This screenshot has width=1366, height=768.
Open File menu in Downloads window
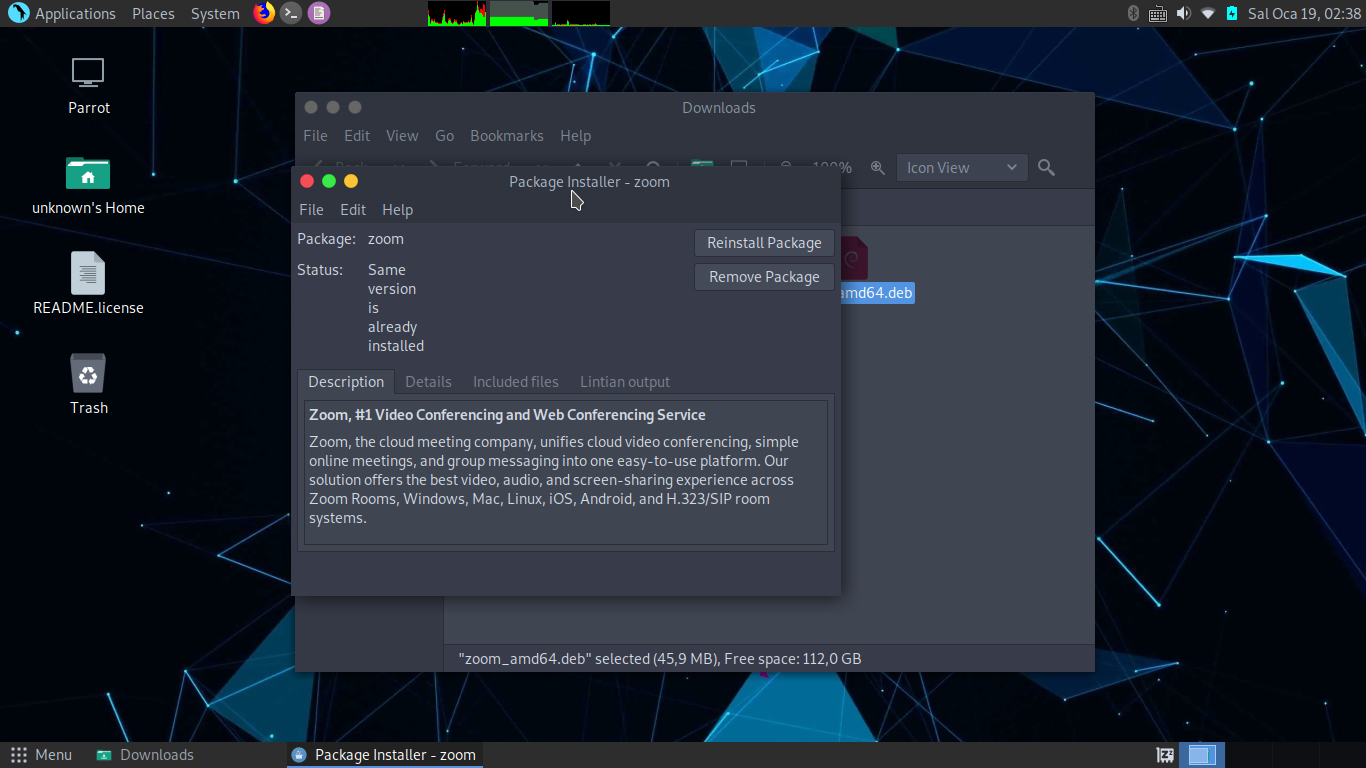pos(315,136)
